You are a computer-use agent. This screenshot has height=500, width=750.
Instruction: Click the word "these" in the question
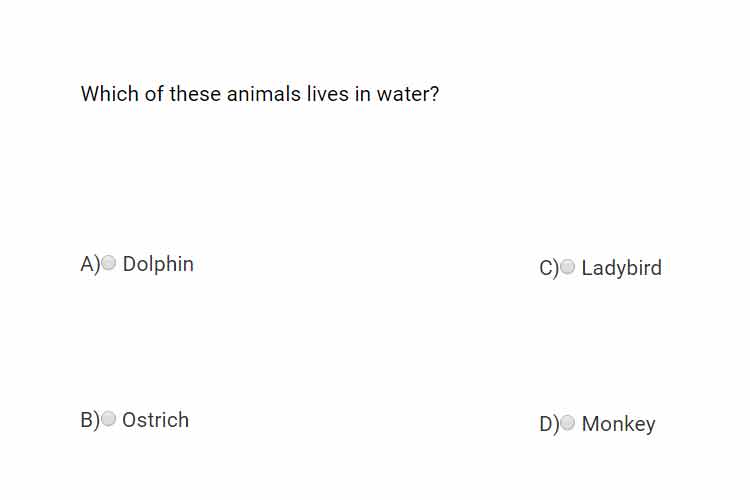coord(195,94)
